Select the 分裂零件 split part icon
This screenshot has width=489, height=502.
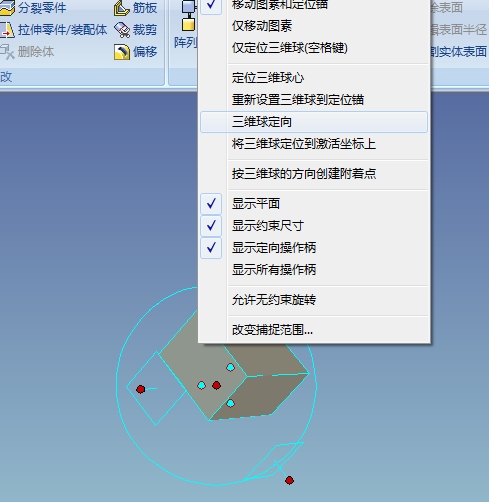point(7,7)
